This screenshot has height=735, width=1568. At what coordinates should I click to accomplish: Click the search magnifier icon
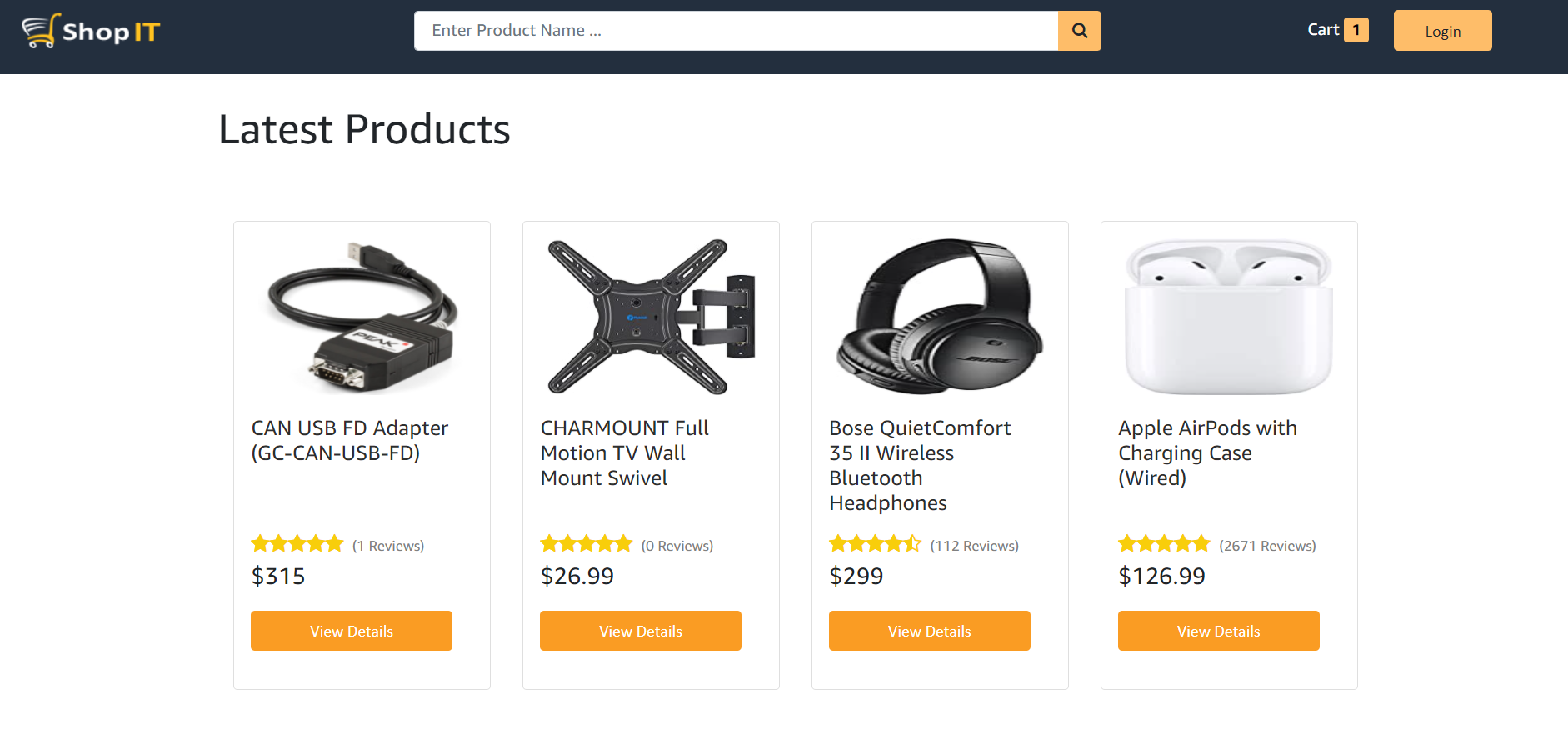click(x=1079, y=30)
